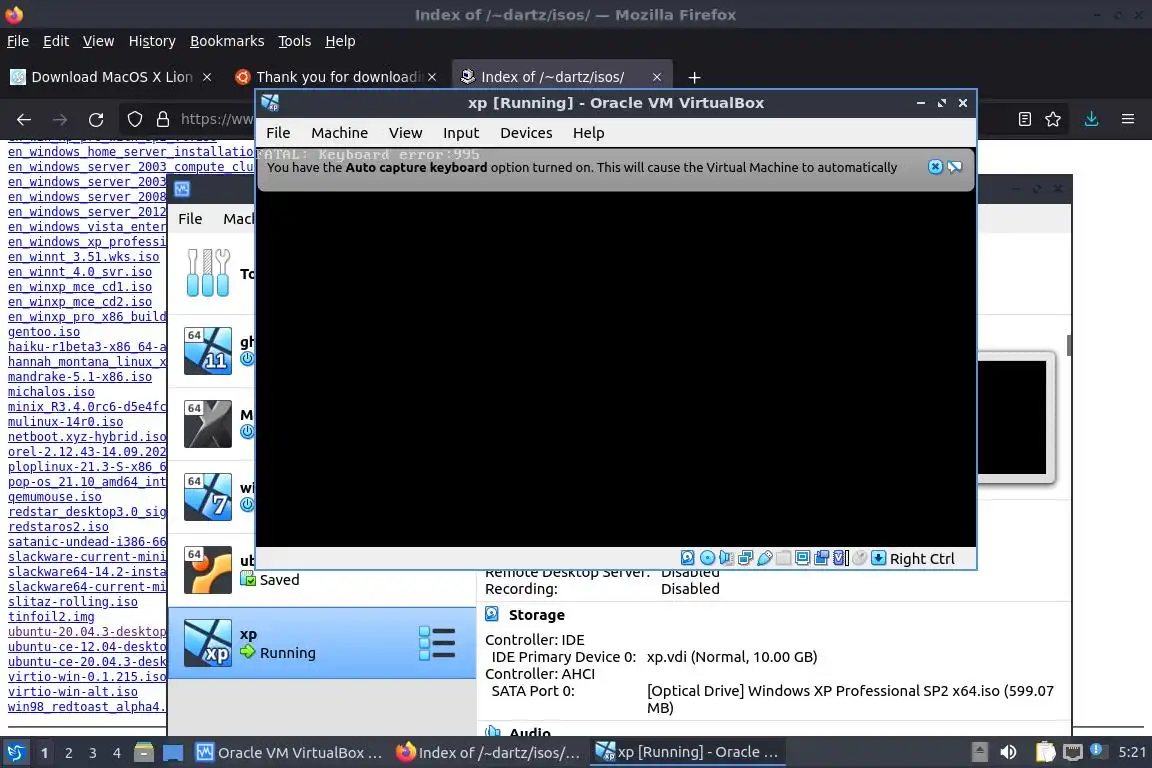Open the tinfoil2.img link

[51, 617]
